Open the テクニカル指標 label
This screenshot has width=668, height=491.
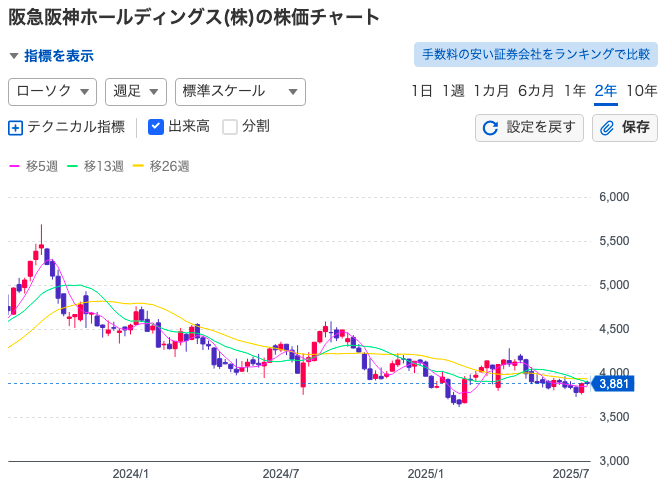(76, 127)
